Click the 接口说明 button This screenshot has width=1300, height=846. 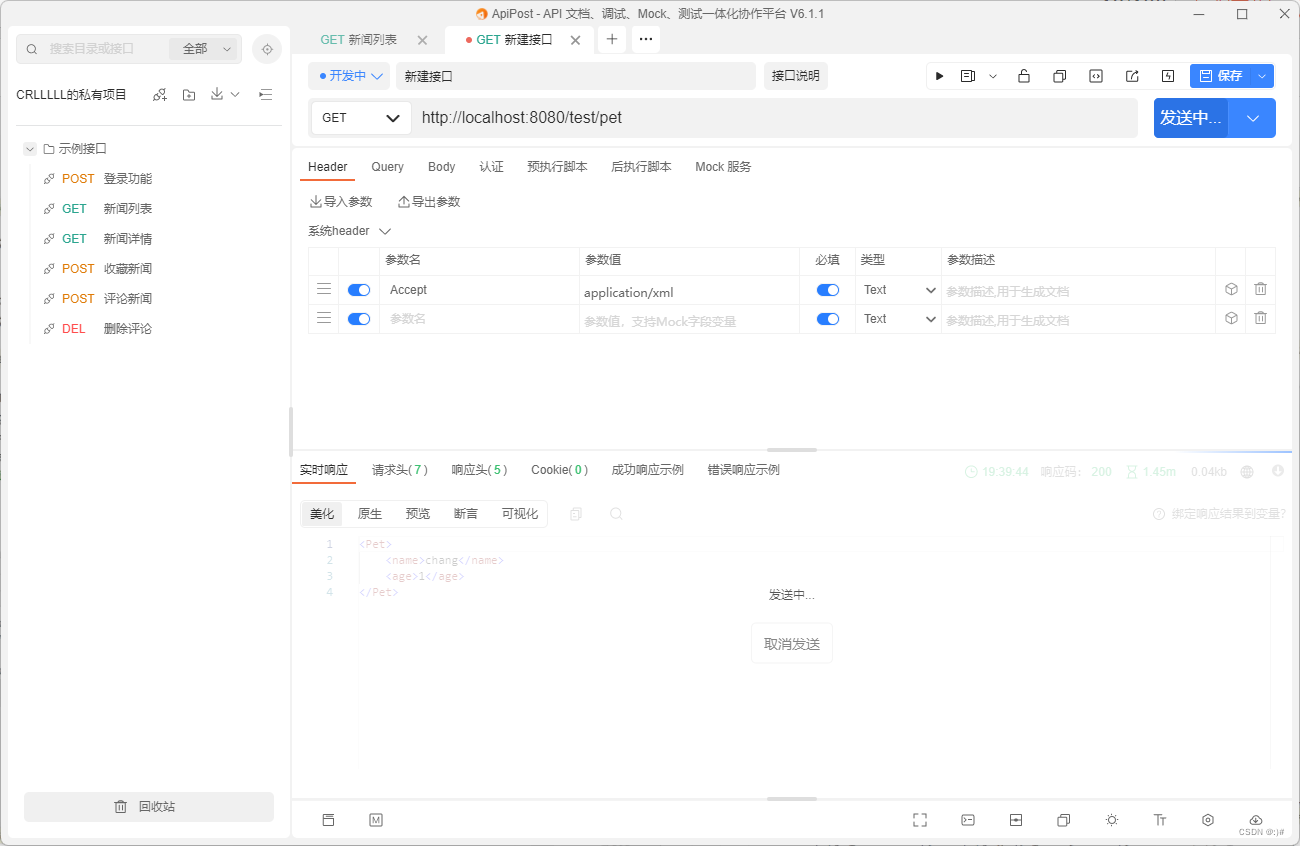pos(796,76)
